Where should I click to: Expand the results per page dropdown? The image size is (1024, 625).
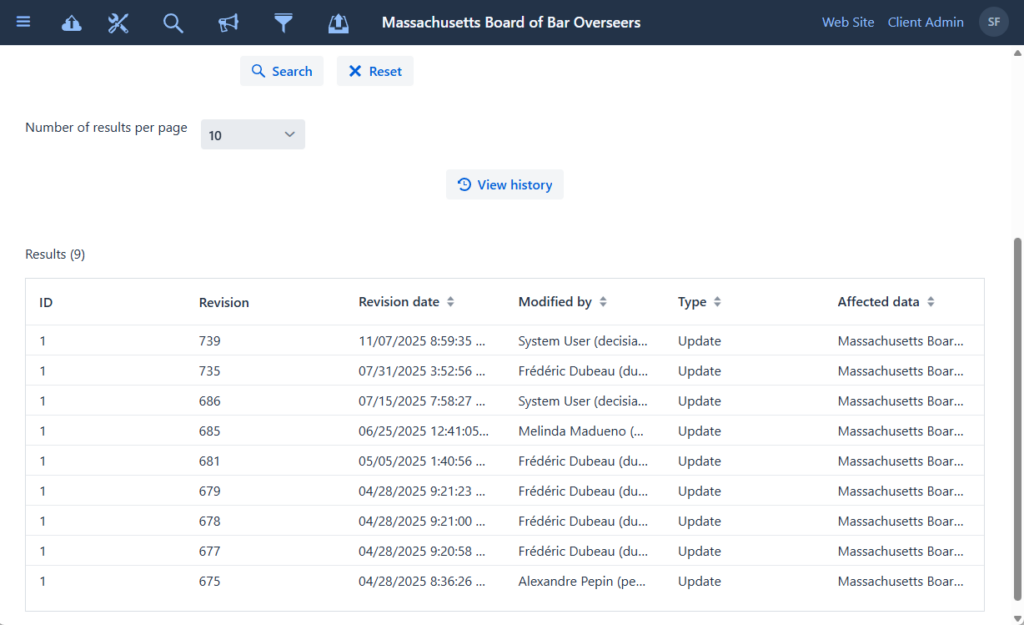click(x=253, y=135)
